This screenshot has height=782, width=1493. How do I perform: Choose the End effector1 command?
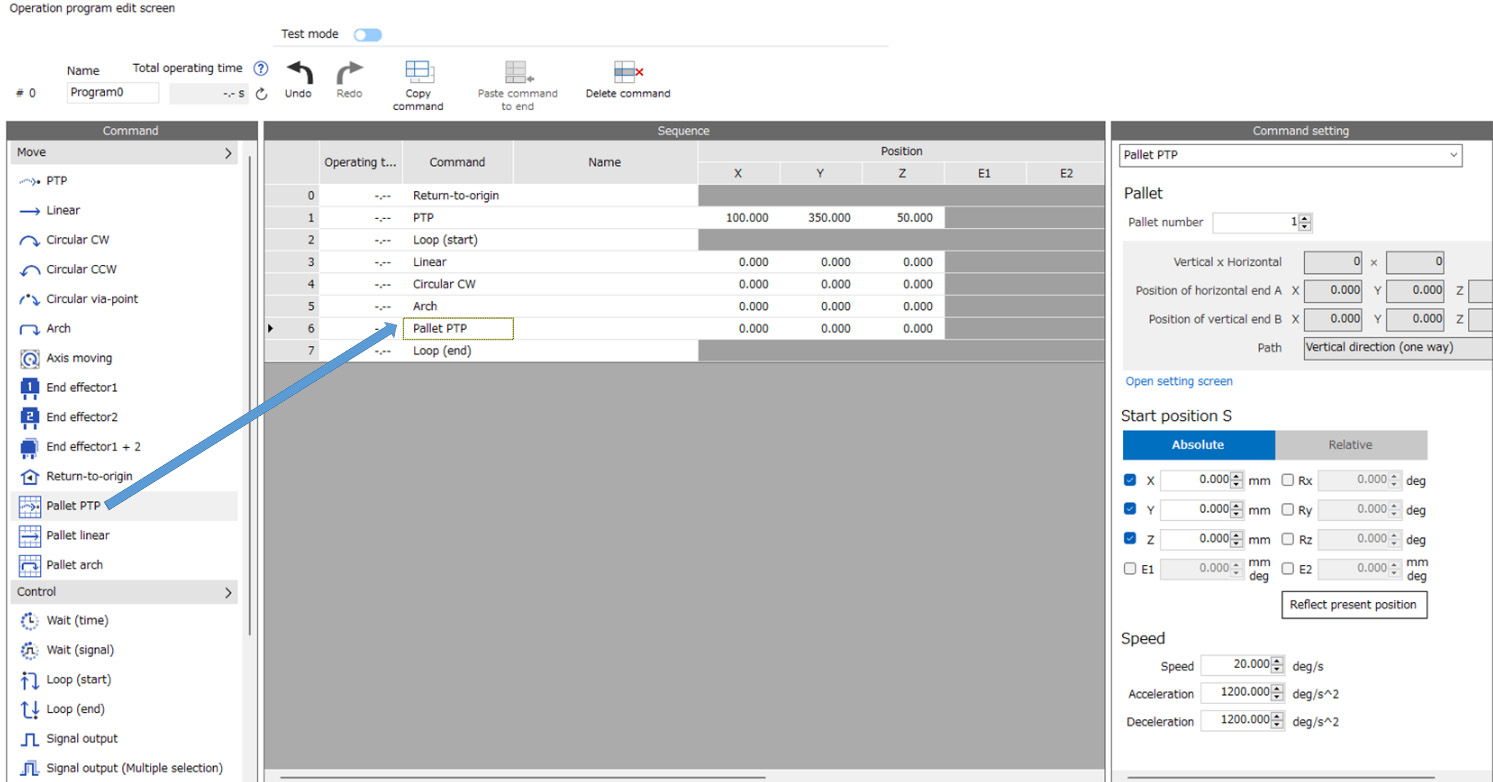(30, 388)
